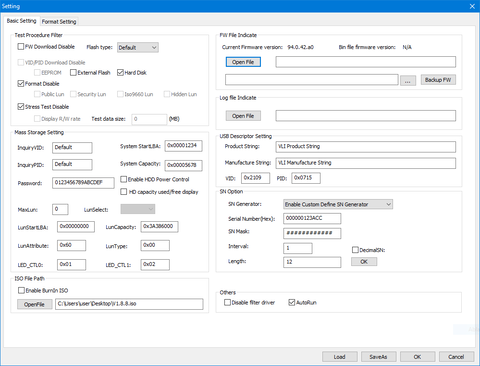Click the InquiryPID input field
480x366 pixels.
72,164
